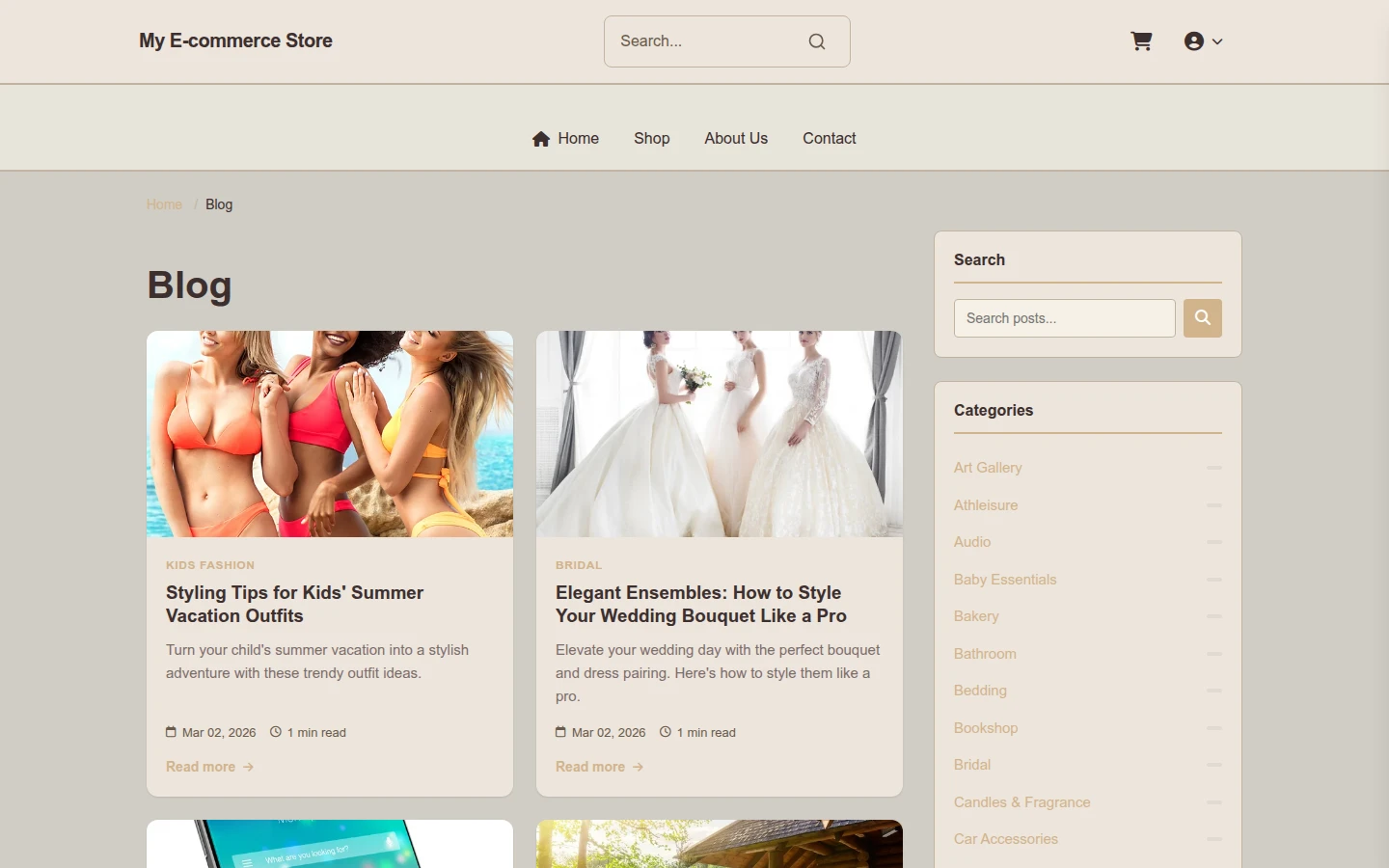Open the Elegant Ensembles article title
The width and height of the screenshot is (1389, 868).
pos(701,604)
